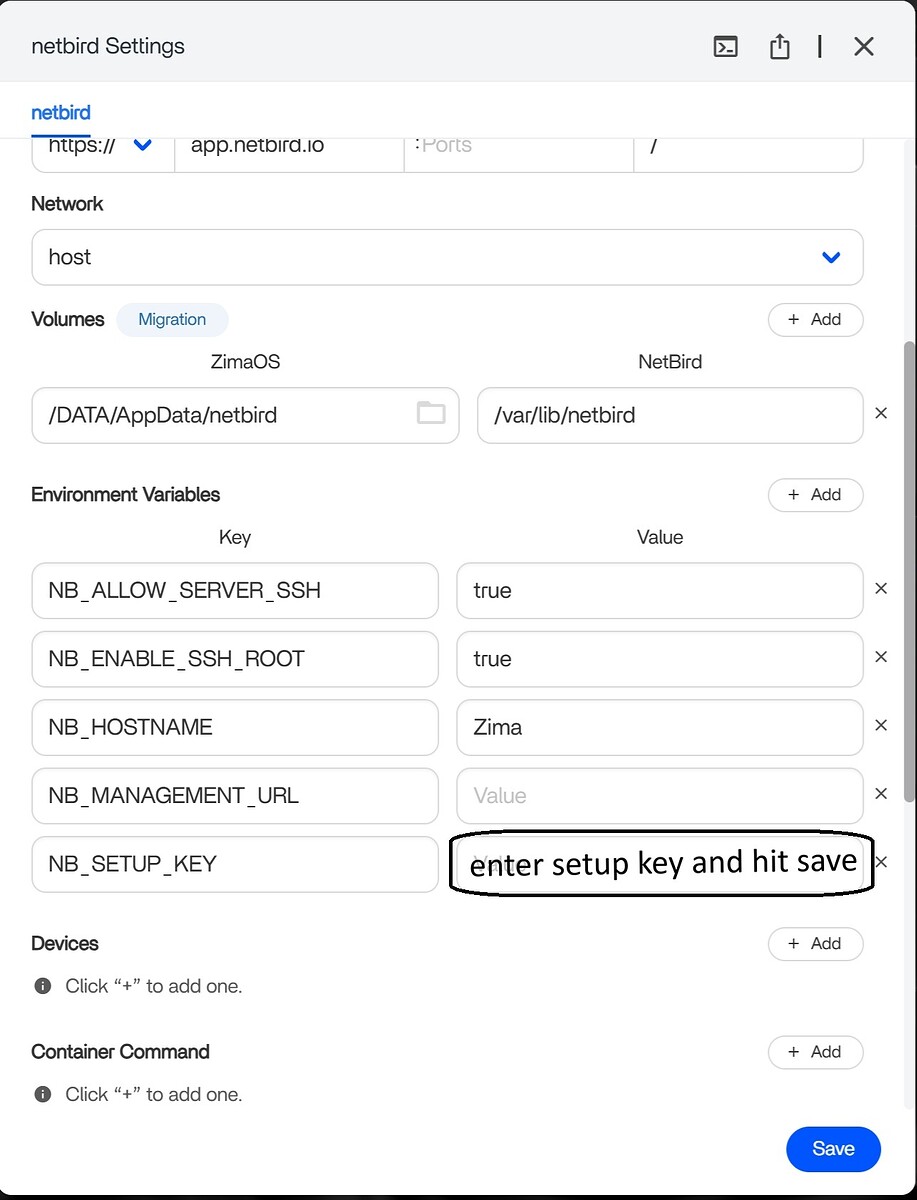The height and width of the screenshot is (1200, 917).
Task: Delete the NB_ALLOW_SERVER_SSH variable
Action: (881, 588)
